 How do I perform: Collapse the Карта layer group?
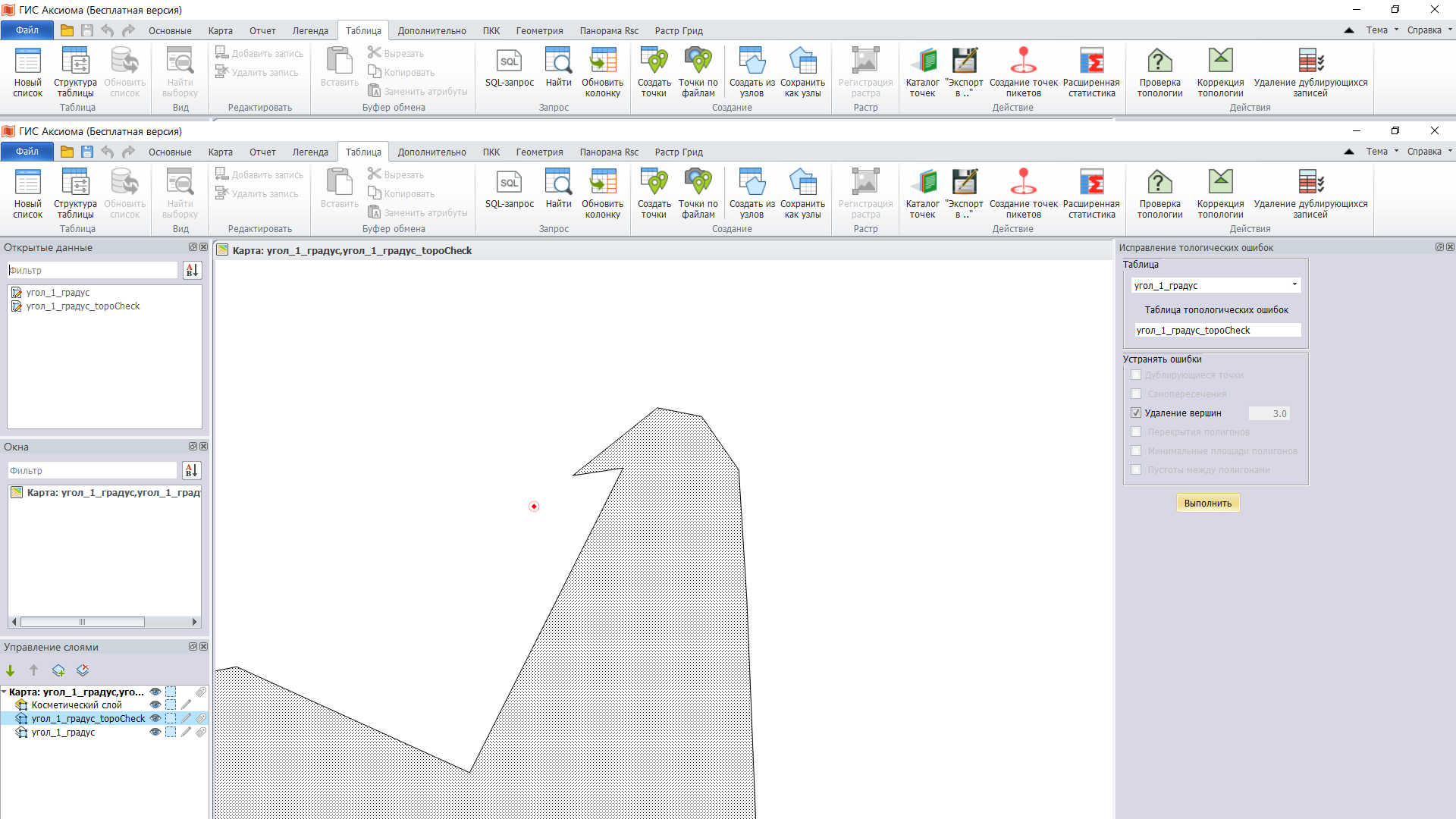[x=5, y=692]
